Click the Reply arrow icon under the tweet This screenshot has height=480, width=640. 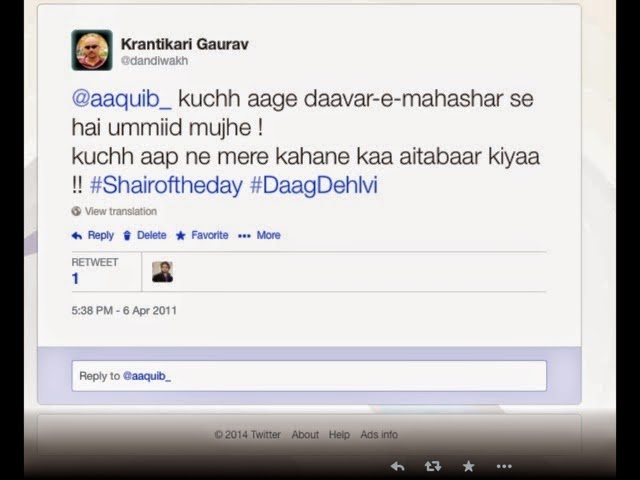click(77, 236)
